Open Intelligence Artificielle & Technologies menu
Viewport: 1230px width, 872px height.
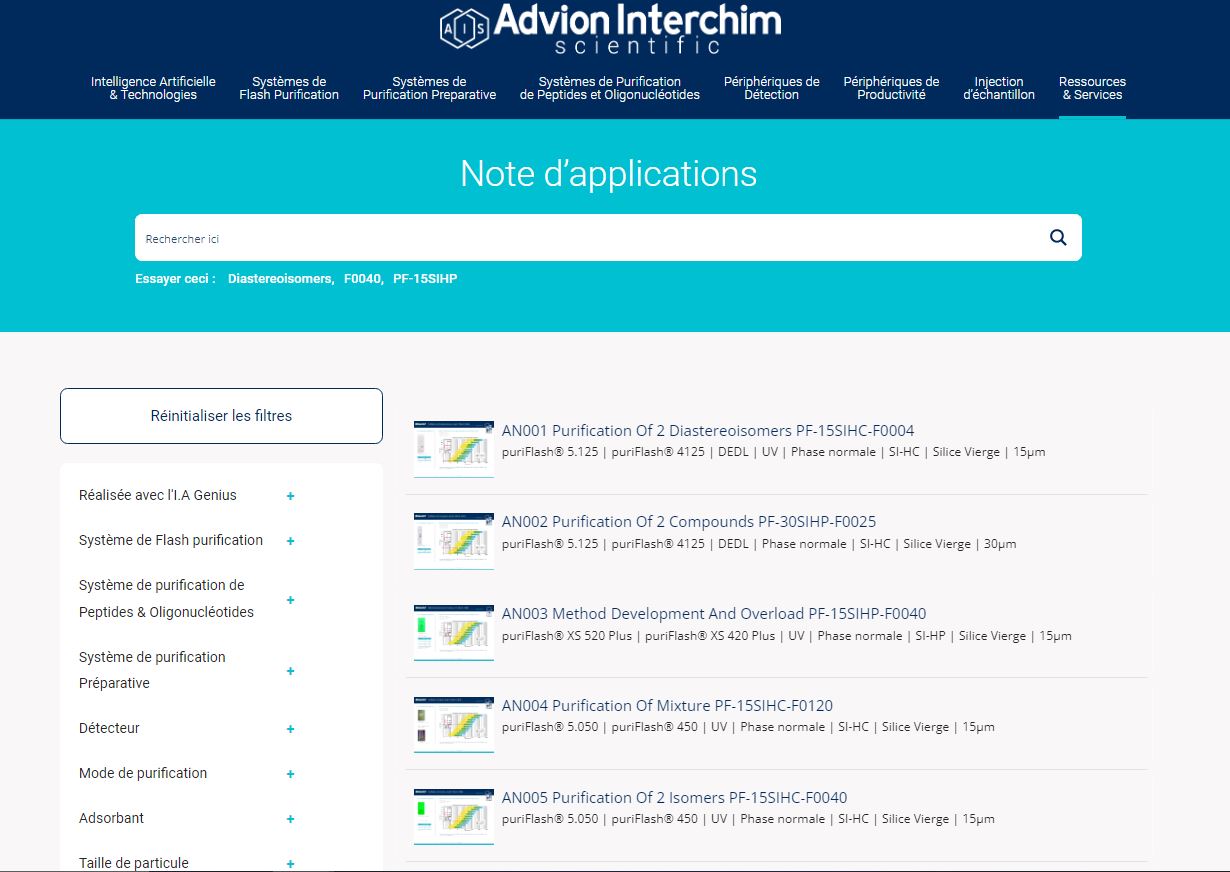(153, 88)
